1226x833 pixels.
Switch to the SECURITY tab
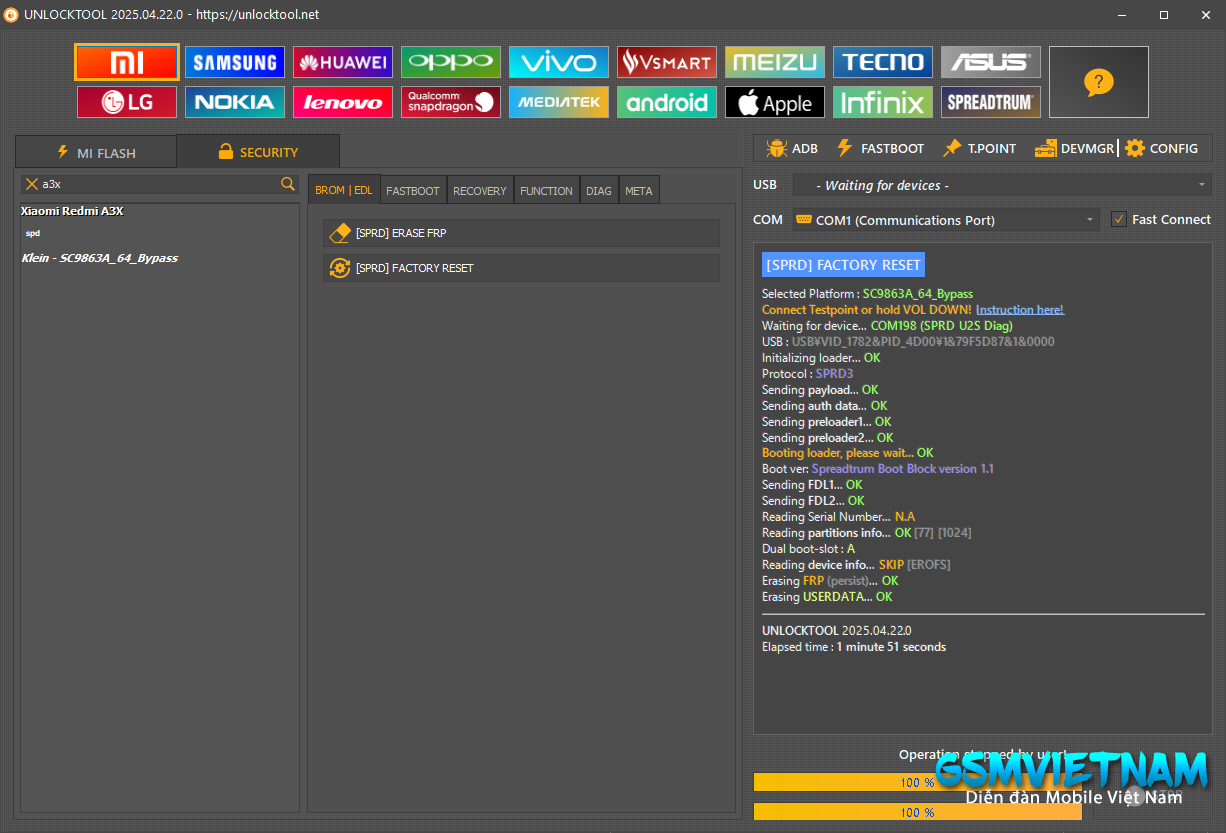pyautogui.click(x=258, y=152)
